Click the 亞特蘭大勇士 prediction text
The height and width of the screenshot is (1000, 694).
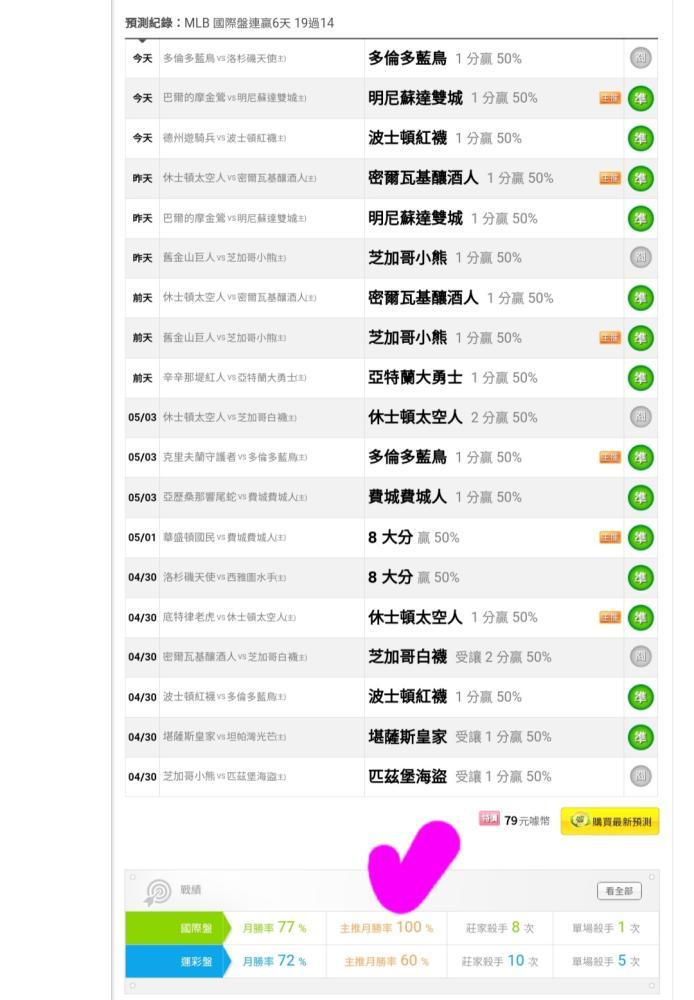pos(415,378)
